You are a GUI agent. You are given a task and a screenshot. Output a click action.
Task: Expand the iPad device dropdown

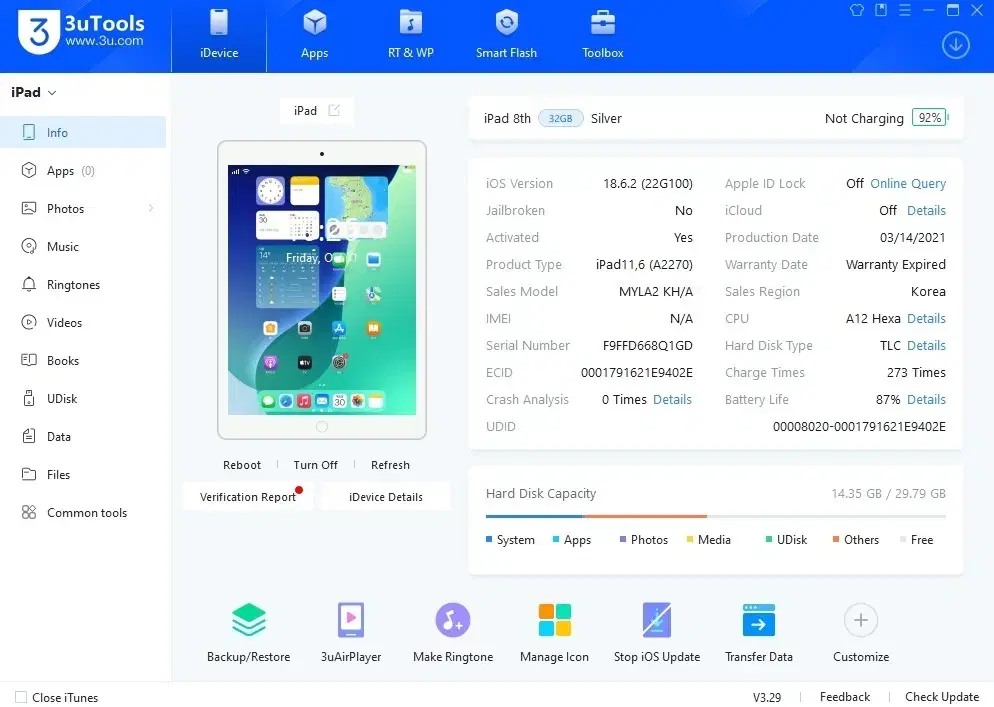(x=34, y=93)
